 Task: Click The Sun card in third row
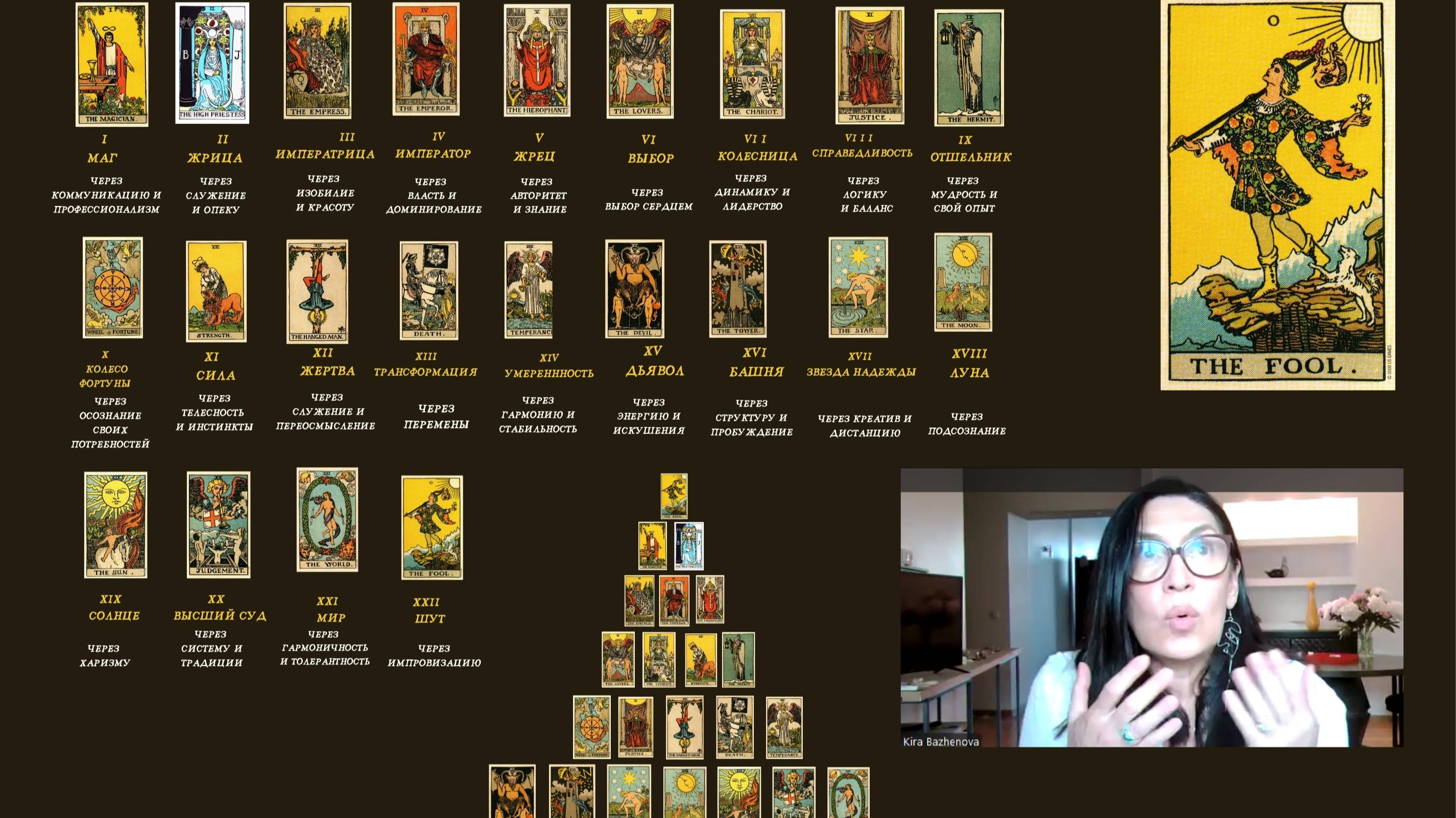point(115,525)
